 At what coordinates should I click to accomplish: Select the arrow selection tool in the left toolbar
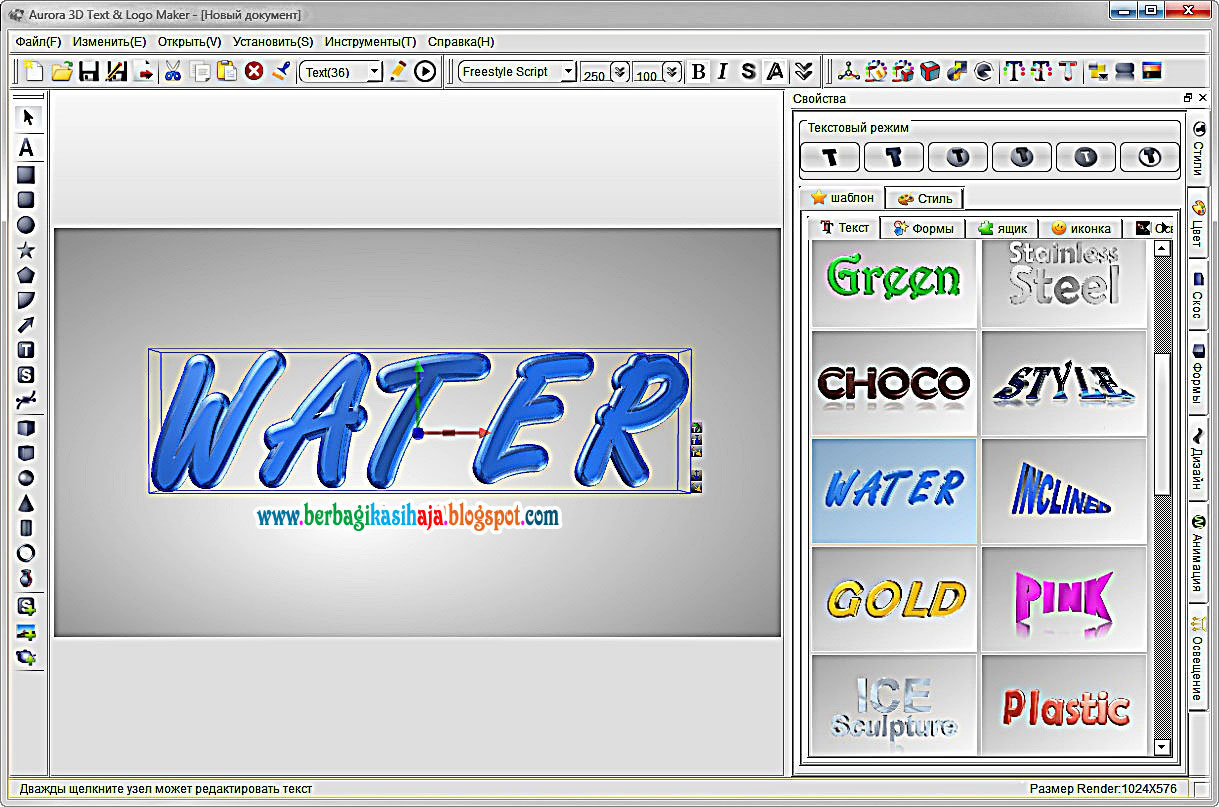pos(27,117)
